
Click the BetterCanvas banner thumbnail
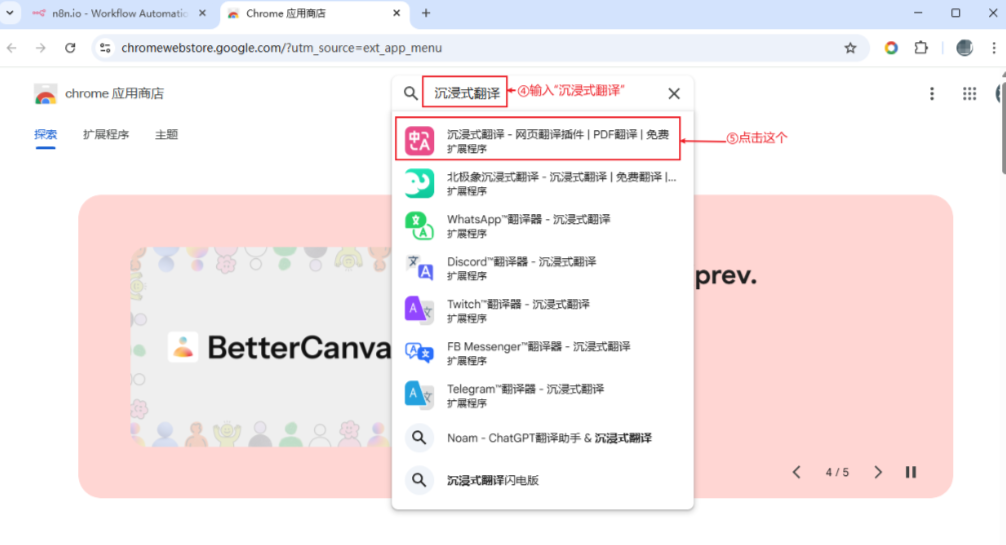261,347
